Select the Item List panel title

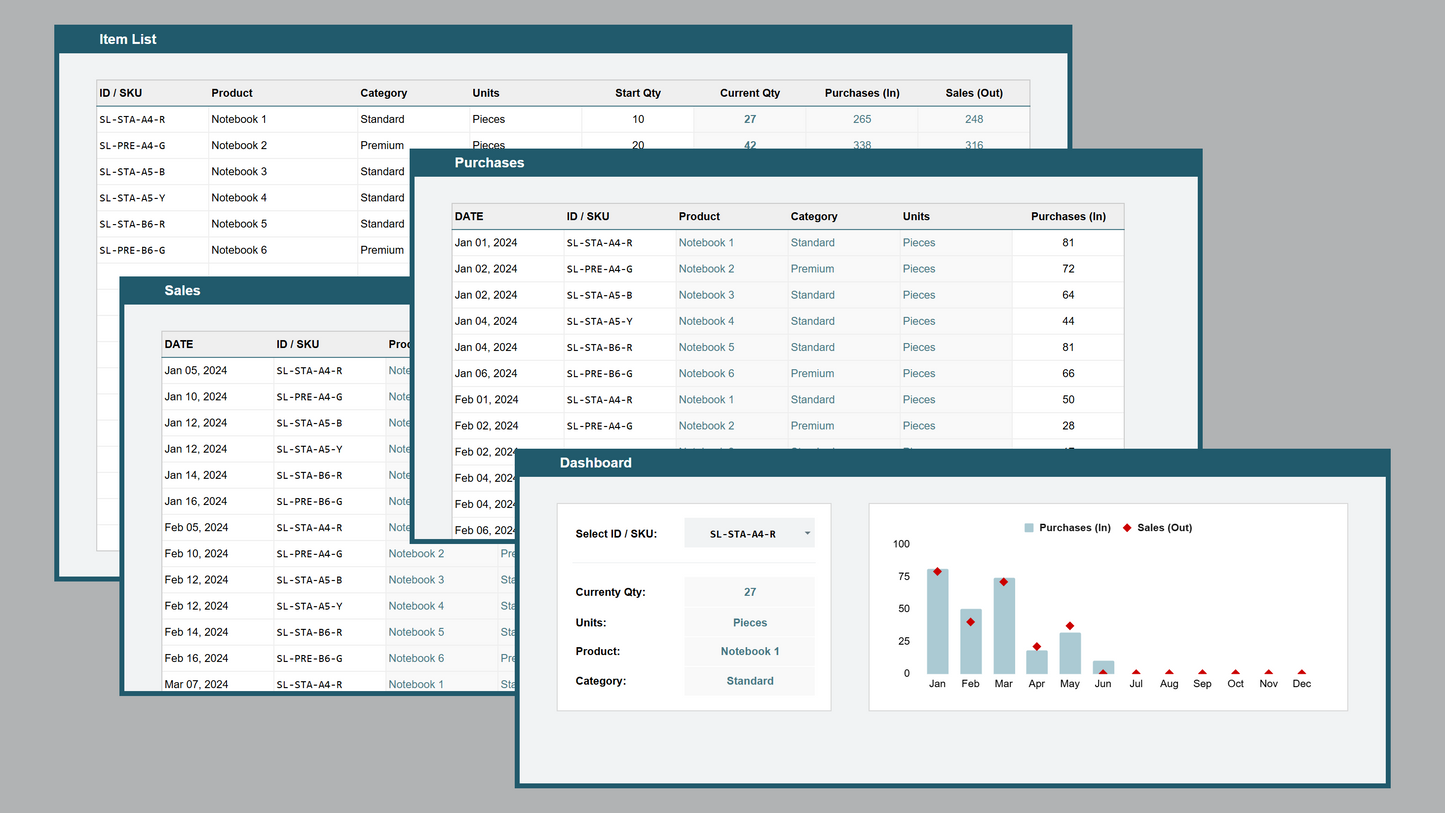(128, 40)
